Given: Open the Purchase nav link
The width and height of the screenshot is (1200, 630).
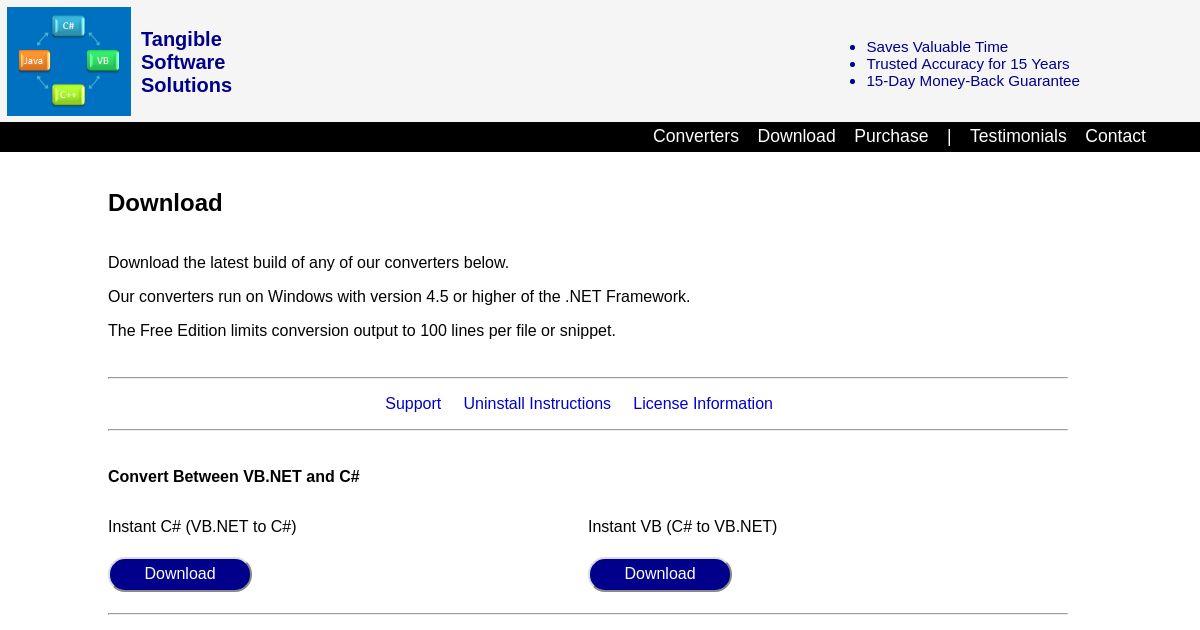Looking at the screenshot, I should pyautogui.click(x=891, y=136).
